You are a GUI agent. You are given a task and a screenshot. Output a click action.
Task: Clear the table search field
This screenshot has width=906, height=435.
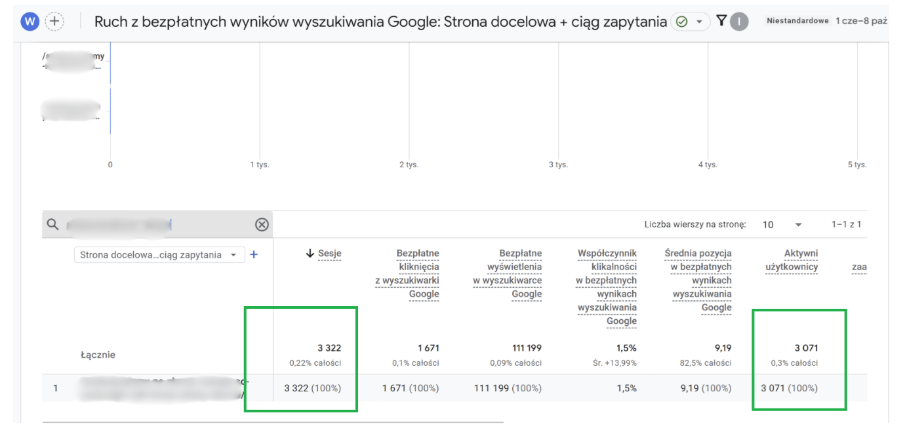[262, 225]
